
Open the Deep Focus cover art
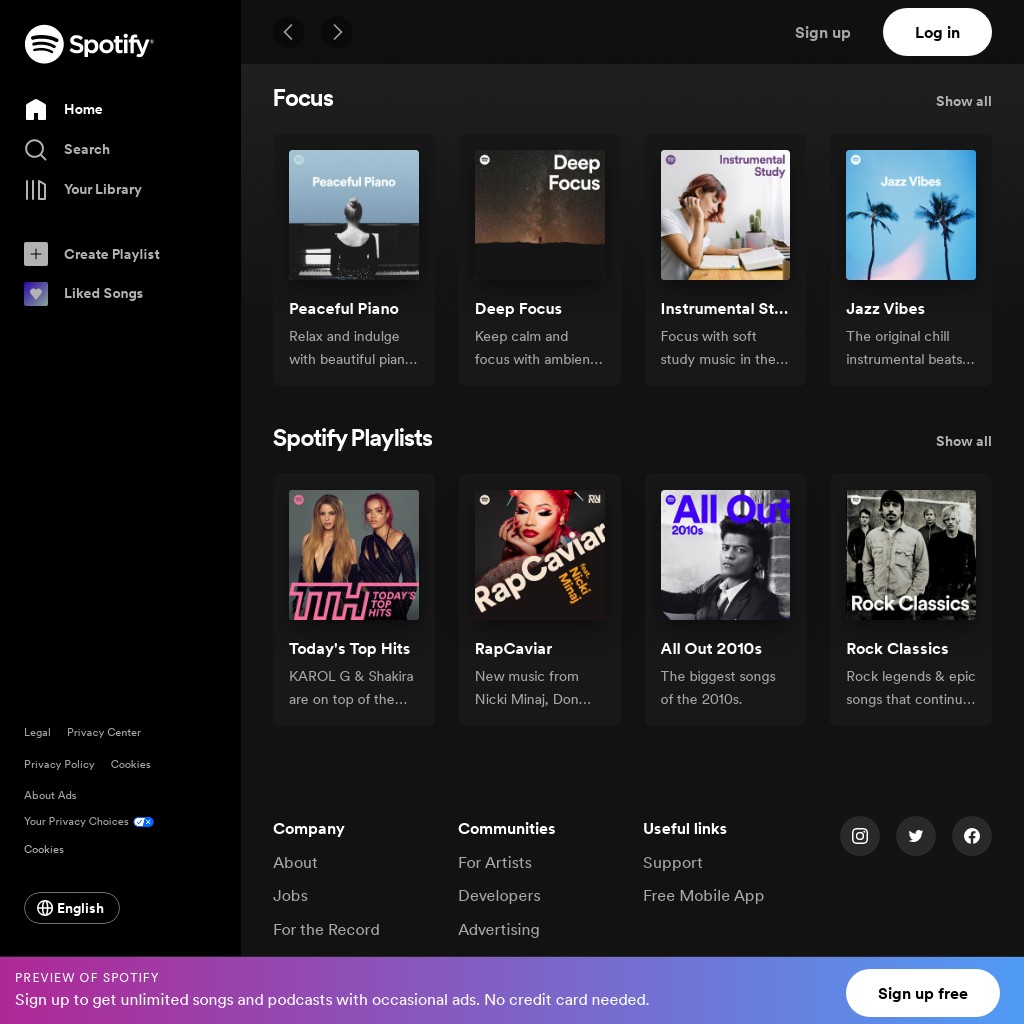(x=539, y=215)
